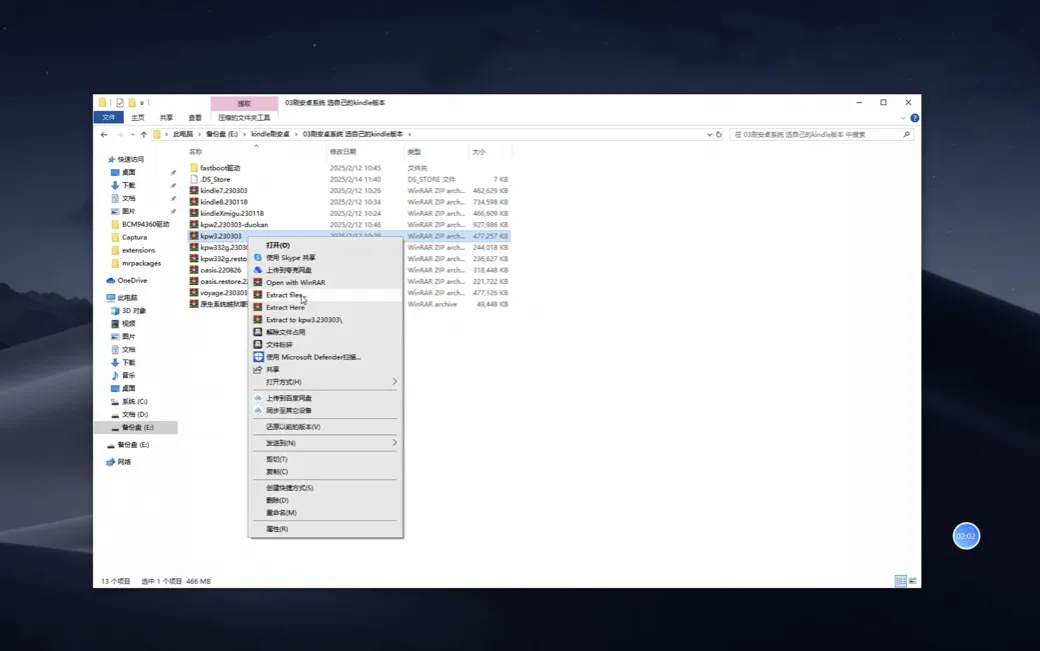Open the Captura folder in sidebar
1040x651 pixels.
coord(129,237)
